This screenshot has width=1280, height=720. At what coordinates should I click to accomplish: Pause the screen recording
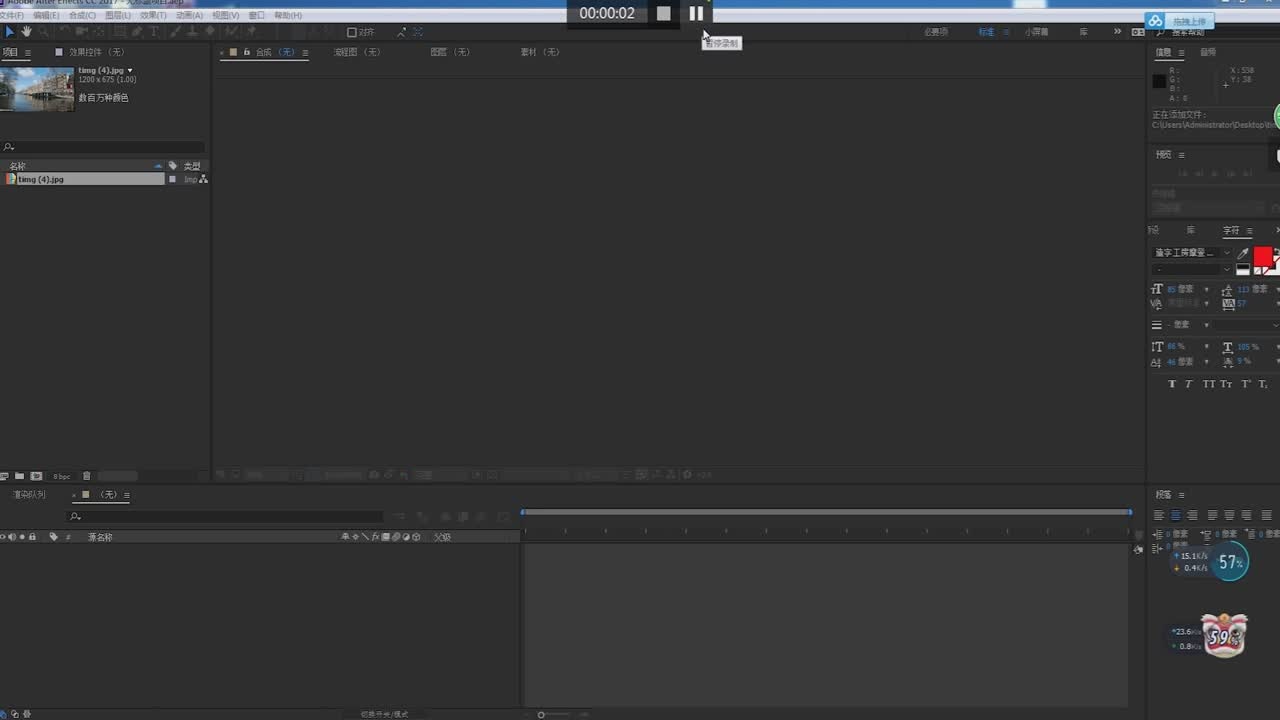point(696,13)
